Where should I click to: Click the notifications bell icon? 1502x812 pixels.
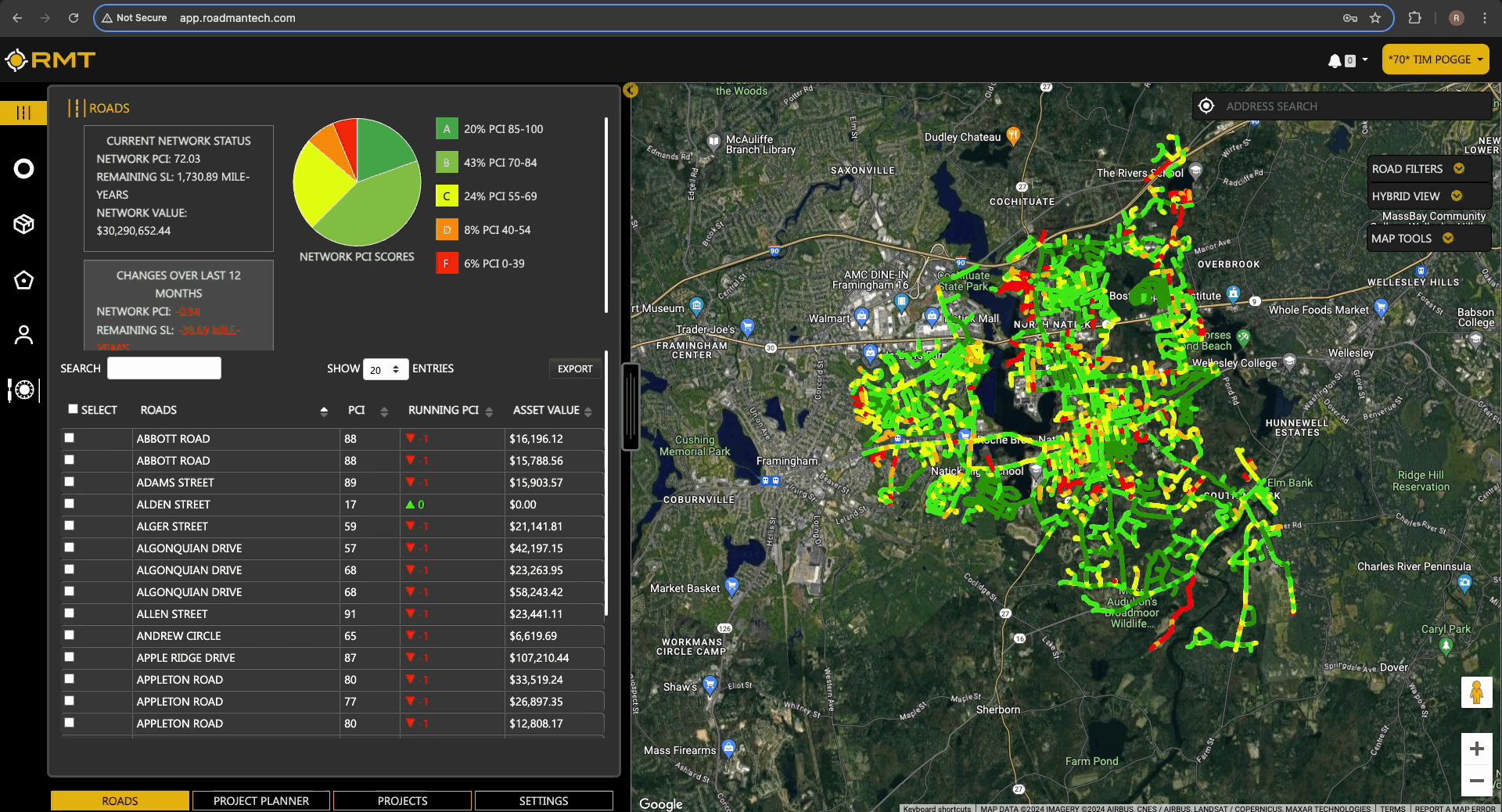pyautogui.click(x=1335, y=60)
